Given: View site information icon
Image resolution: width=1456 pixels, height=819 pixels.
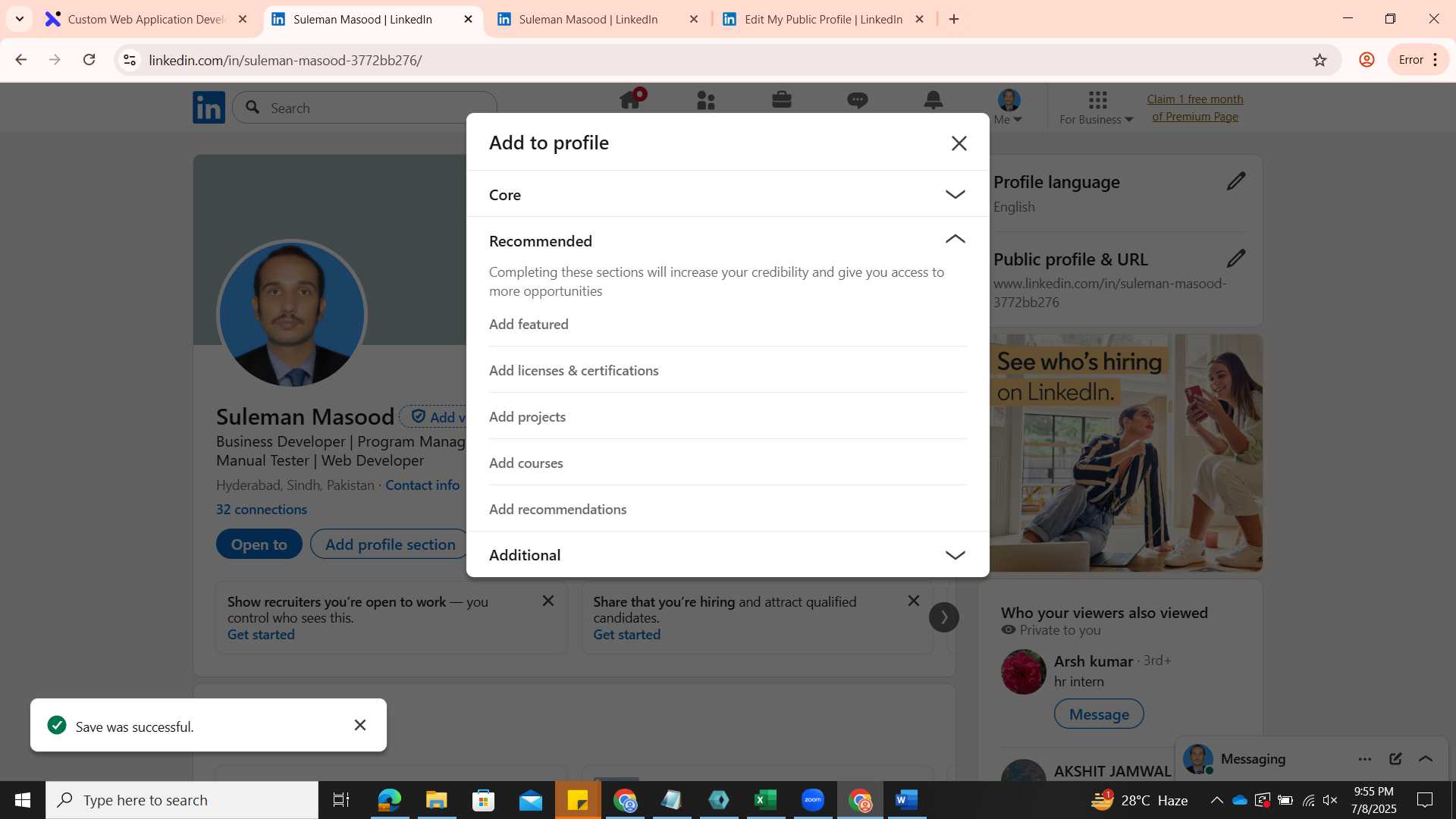Looking at the screenshot, I should coord(130,60).
